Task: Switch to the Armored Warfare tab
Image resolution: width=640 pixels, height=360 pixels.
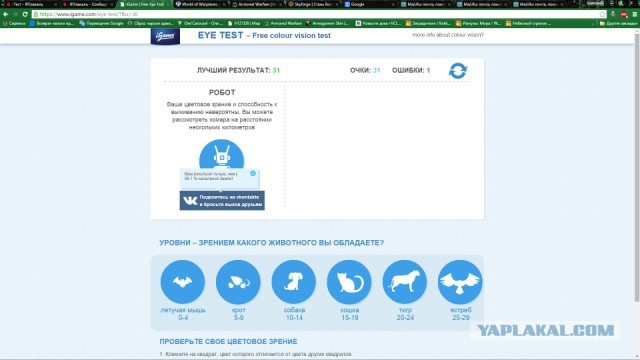Action: click(257, 4)
